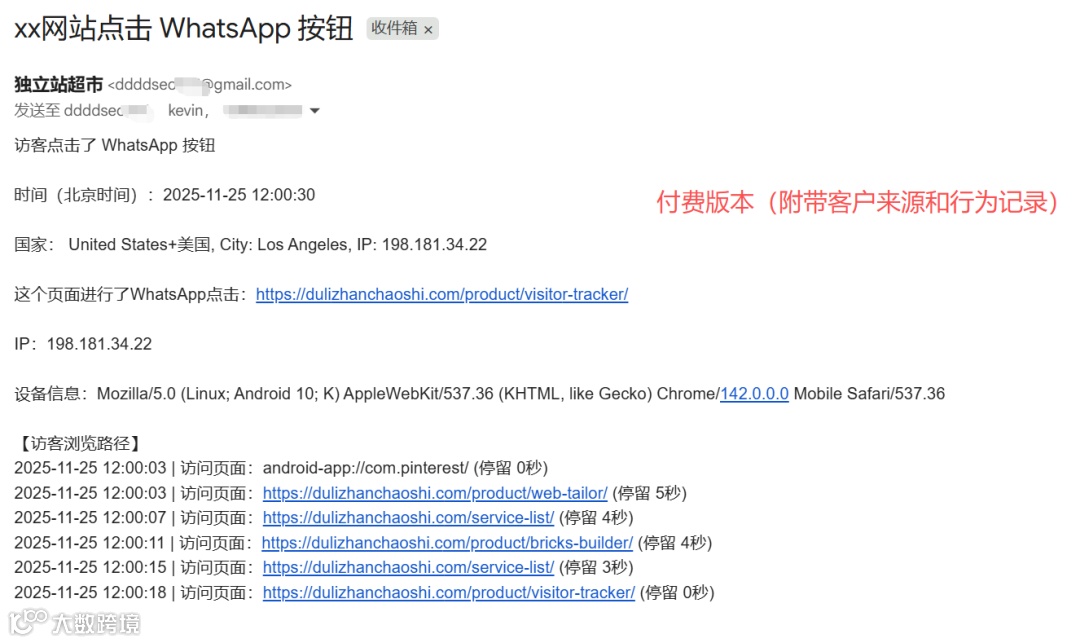Click the sender's gmail address
The height and width of the screenshot is (643, 1080).
[200, 85]
